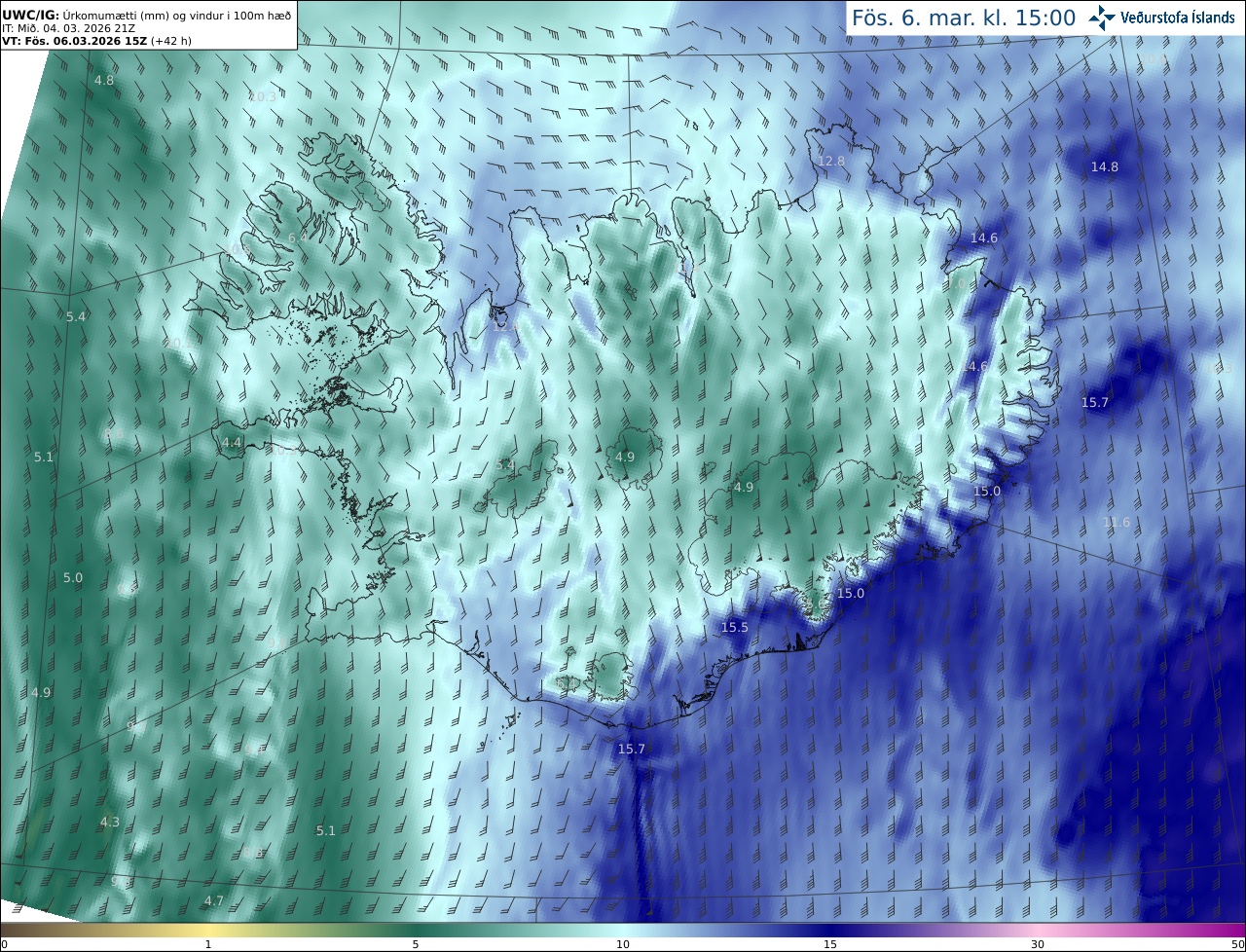Click the '10' tick on the color scale
This screenshot has height=952, width=1246.
623,944
